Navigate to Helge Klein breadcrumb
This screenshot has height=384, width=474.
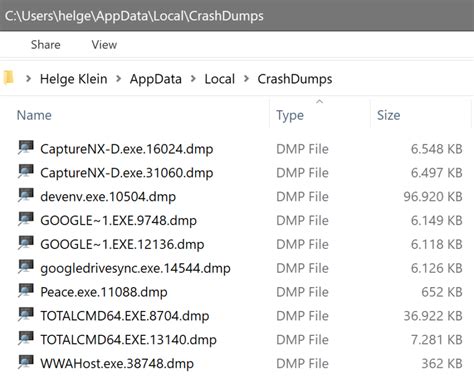[x=74, y=79]
